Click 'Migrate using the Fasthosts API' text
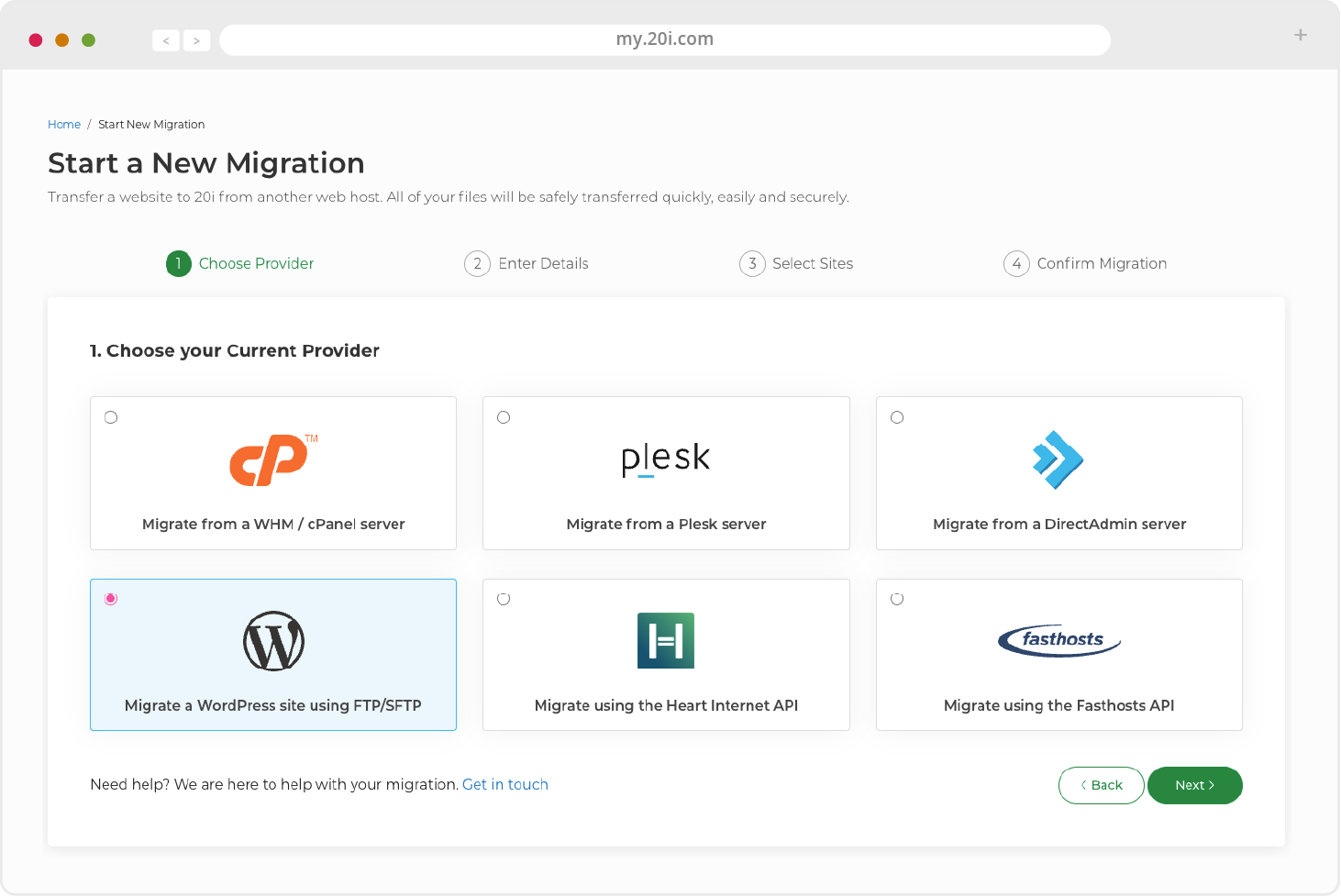 pos(1059,705)
